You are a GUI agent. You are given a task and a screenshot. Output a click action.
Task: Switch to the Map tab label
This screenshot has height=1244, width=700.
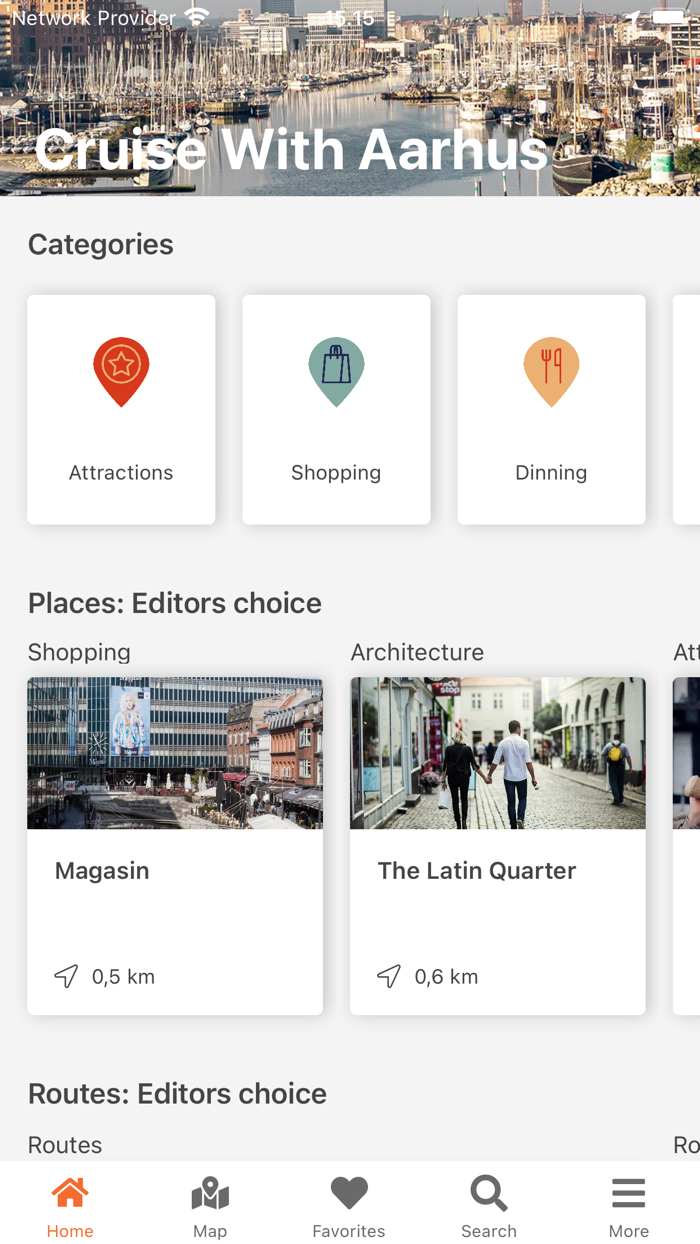coord(210,1231)
